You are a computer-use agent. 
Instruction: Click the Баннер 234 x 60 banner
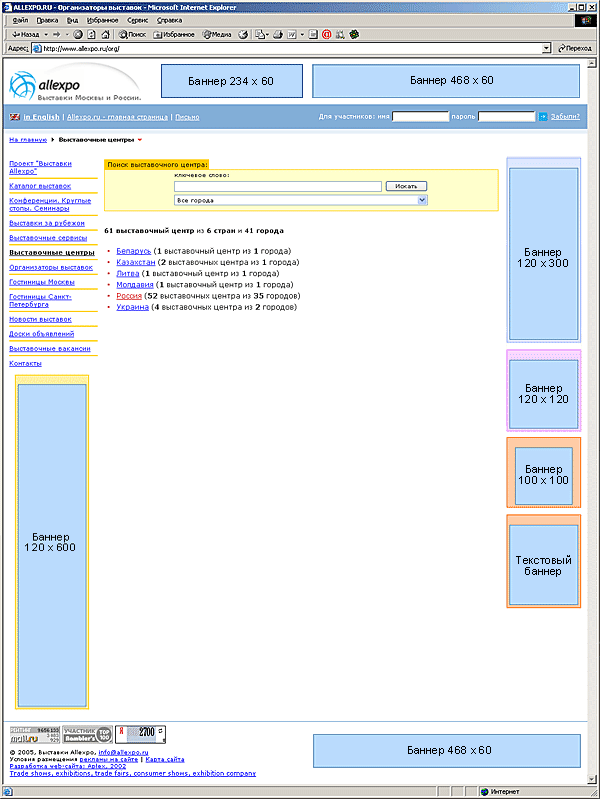tap(231, 81)
